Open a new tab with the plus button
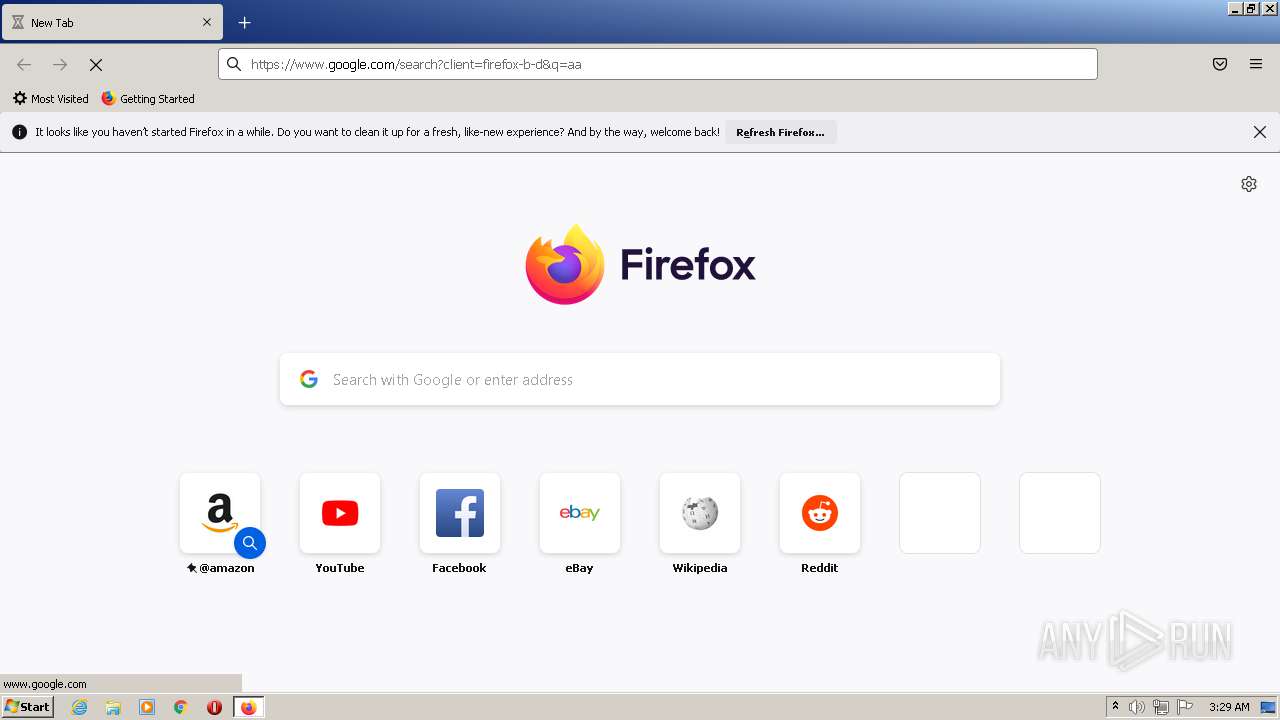The width and height of the screenshot is (1280, 720). (x=244, y=22)
